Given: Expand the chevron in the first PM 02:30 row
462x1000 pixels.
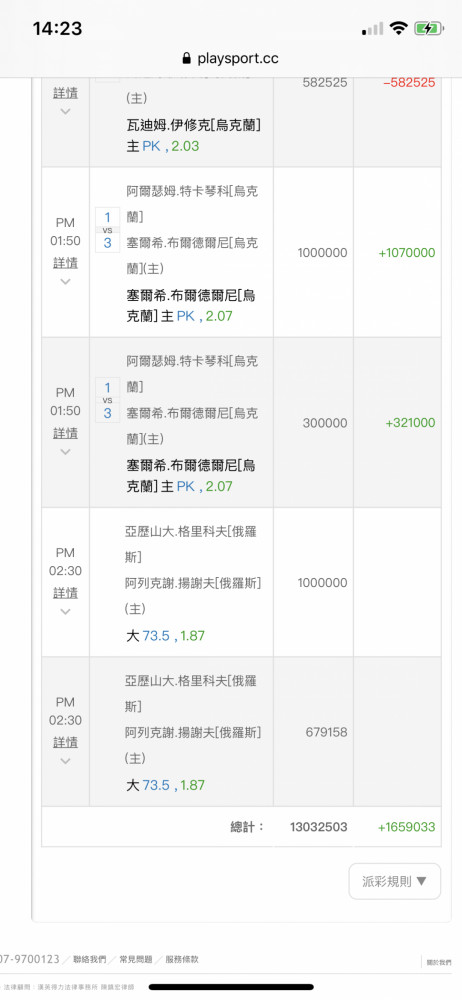Looking at the screenshot, I should 65,612.
